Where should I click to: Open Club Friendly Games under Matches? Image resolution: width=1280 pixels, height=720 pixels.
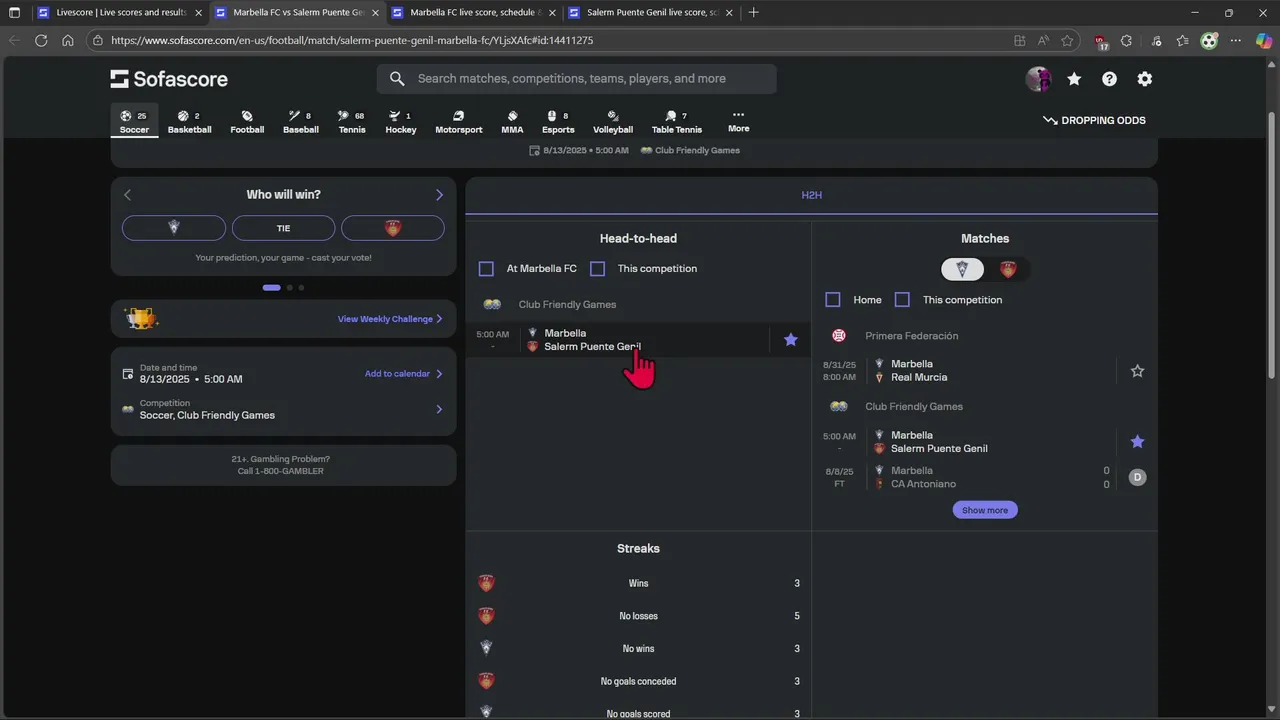coord(914,407)
